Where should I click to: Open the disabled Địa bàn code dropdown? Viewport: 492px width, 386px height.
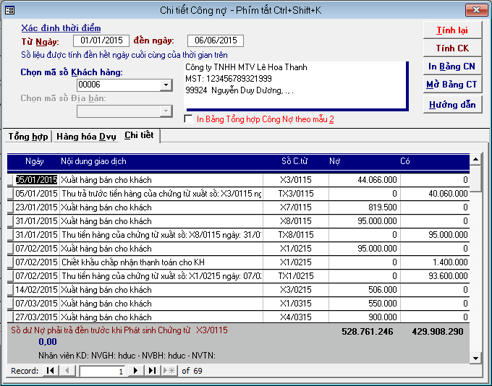click(x=166, y=111)
